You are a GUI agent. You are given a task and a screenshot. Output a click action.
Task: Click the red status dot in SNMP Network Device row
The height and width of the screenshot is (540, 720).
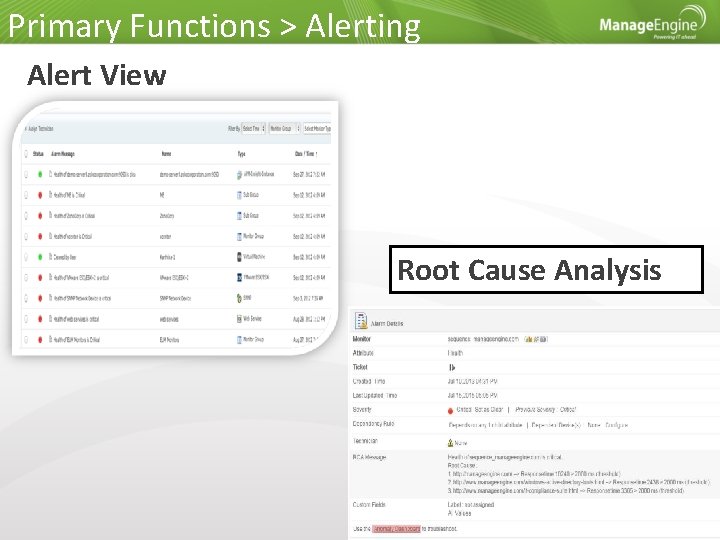point(40,298)
